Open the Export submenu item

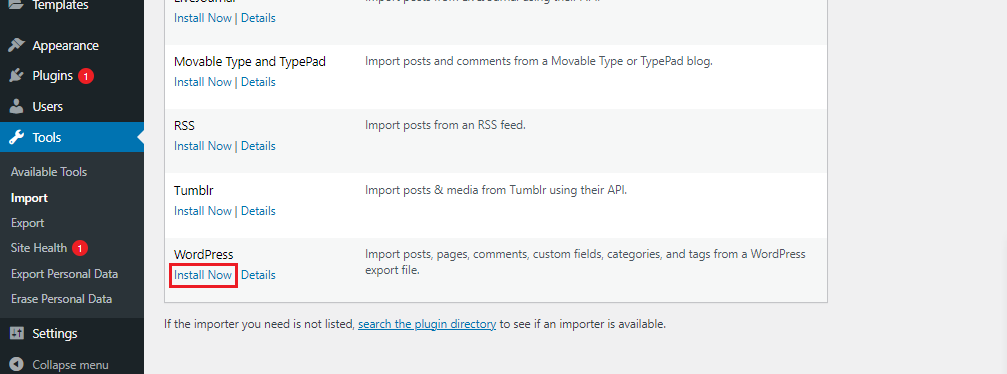(28, 223)
